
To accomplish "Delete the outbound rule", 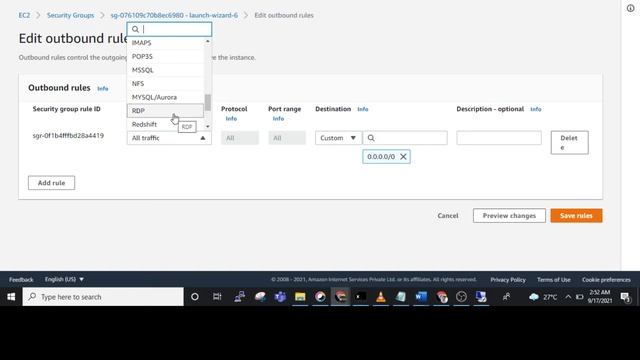I will [x=569, y=142].
